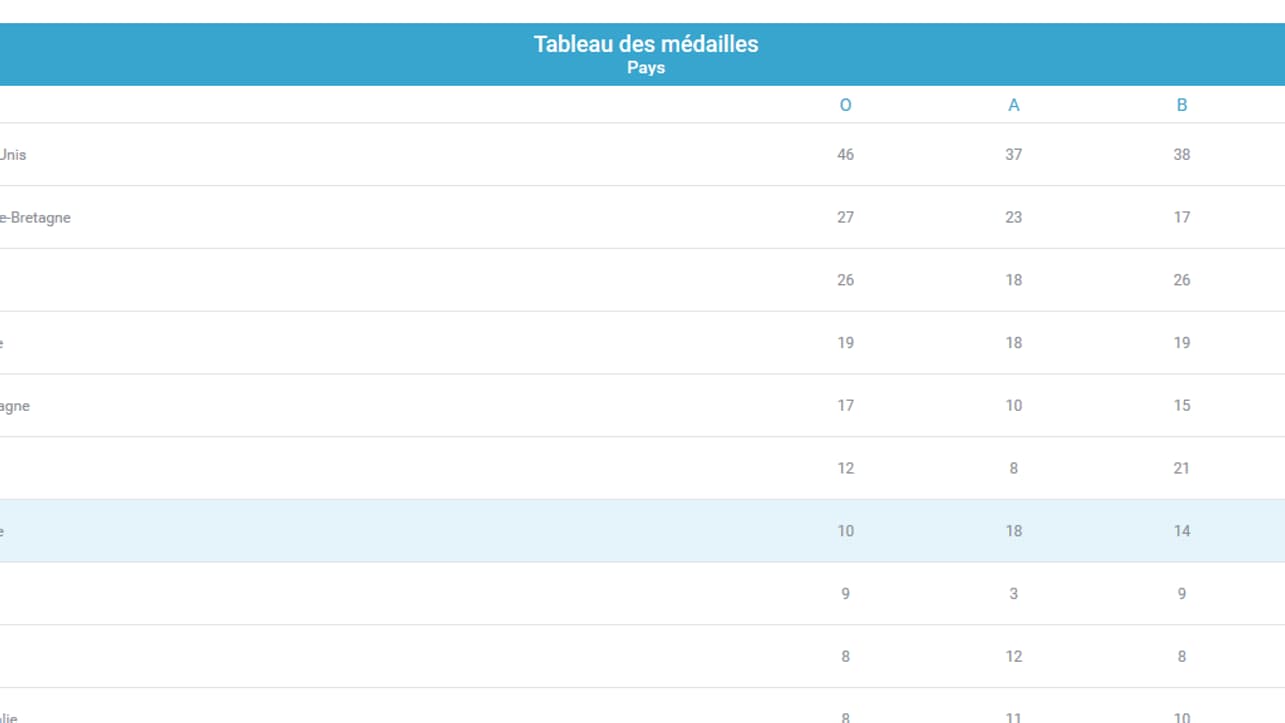
Task: Click the O gold column header
Action: pyautogui.click(x=845, y=105)
